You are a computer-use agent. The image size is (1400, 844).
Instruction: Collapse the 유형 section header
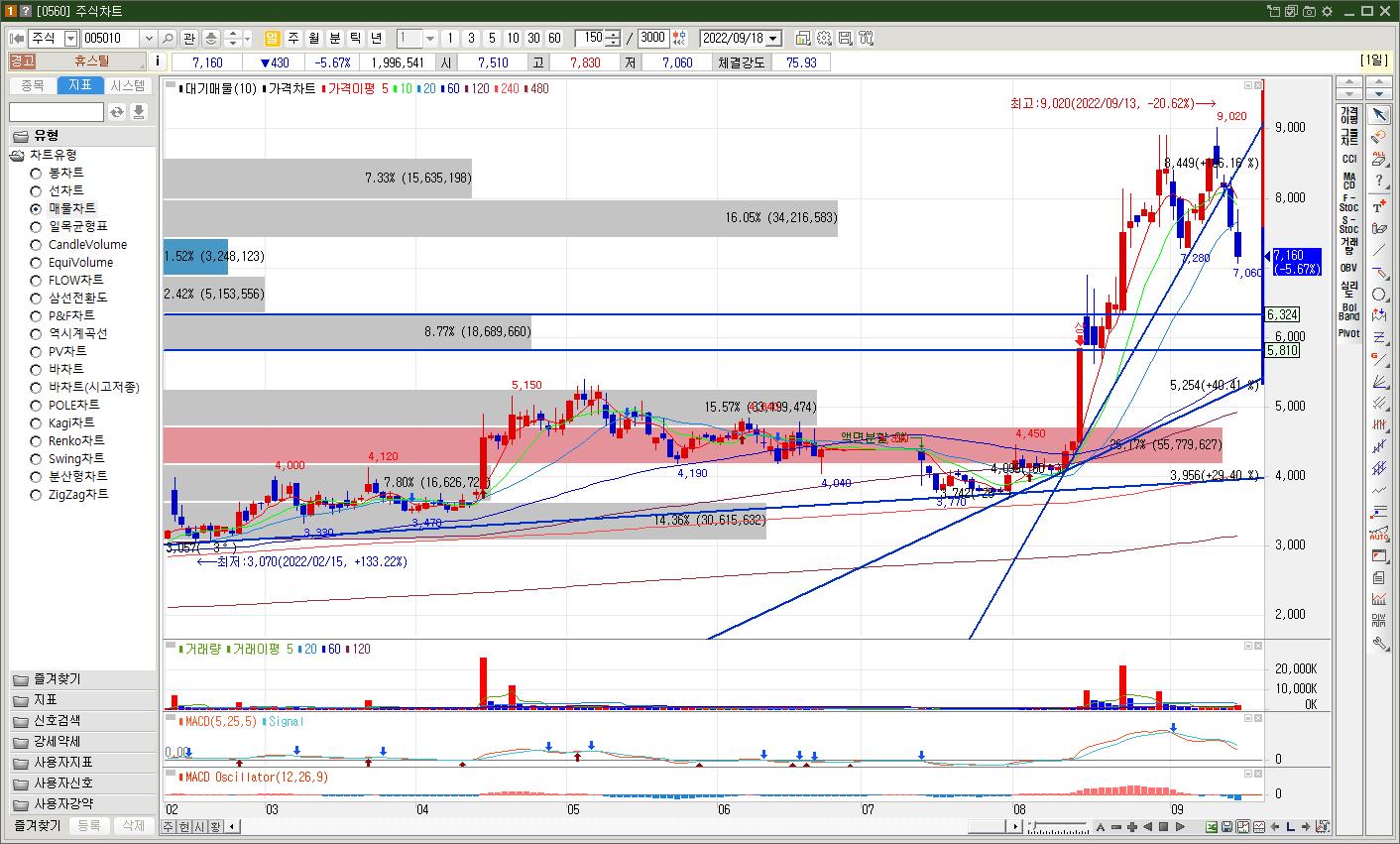click(x=82, y=136)
